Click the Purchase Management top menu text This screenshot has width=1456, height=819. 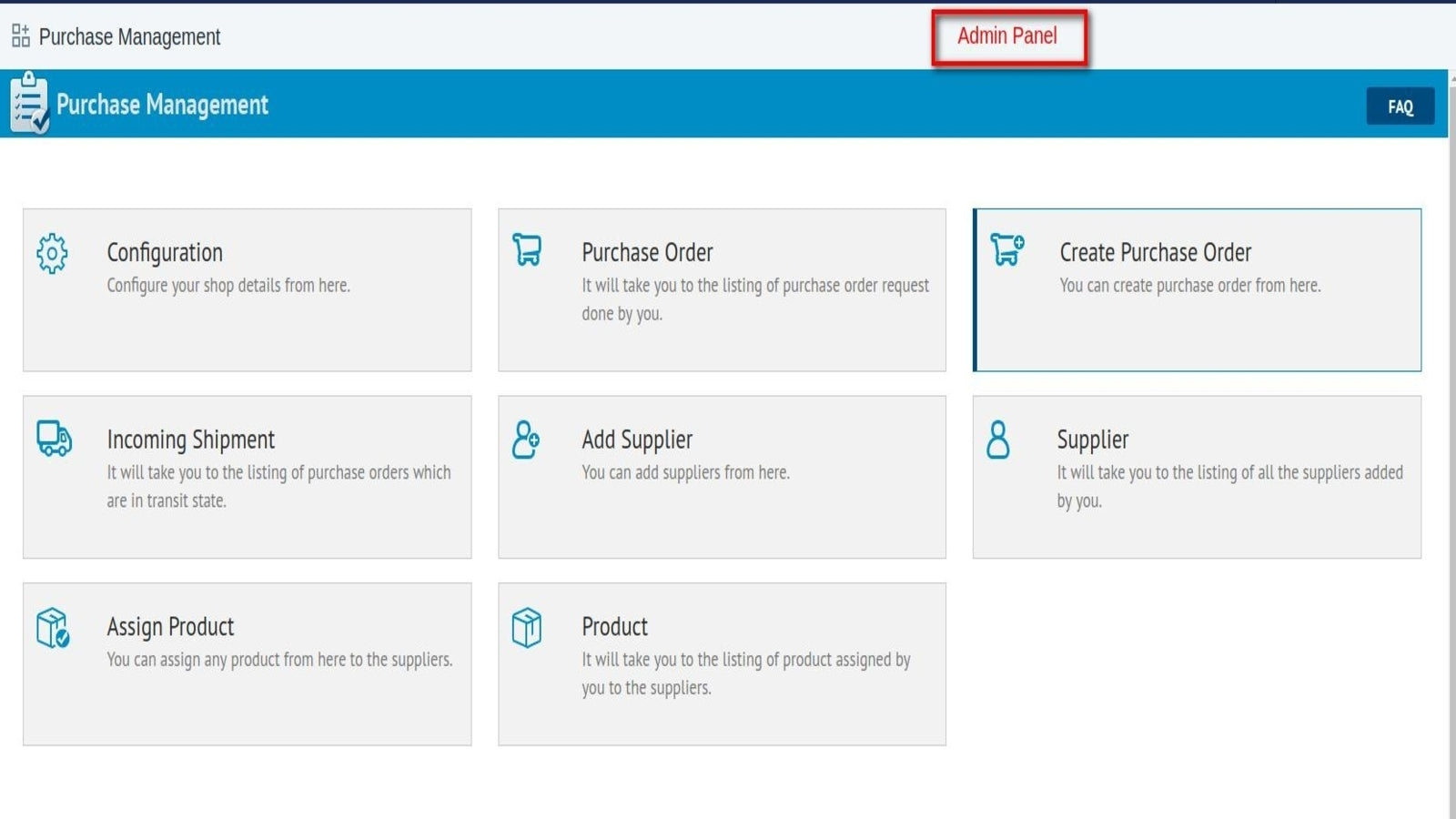(129, 36)
